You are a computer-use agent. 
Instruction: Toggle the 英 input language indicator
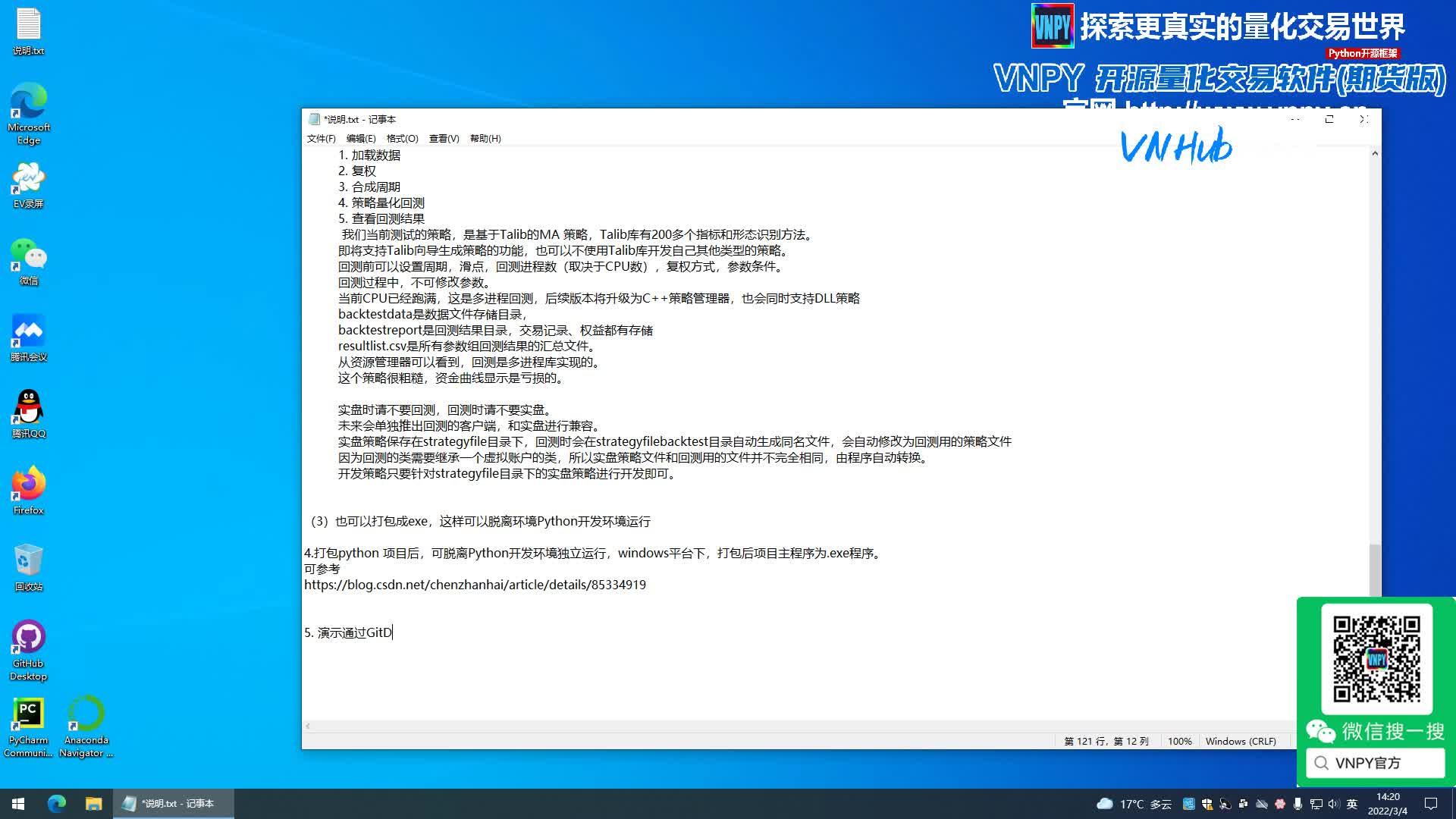point(1352,803)
